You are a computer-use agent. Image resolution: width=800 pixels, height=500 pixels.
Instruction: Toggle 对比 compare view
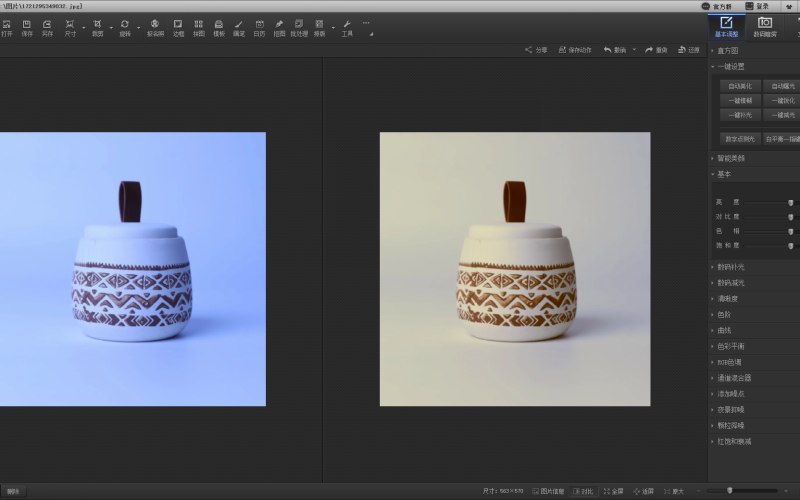point(583,491)
